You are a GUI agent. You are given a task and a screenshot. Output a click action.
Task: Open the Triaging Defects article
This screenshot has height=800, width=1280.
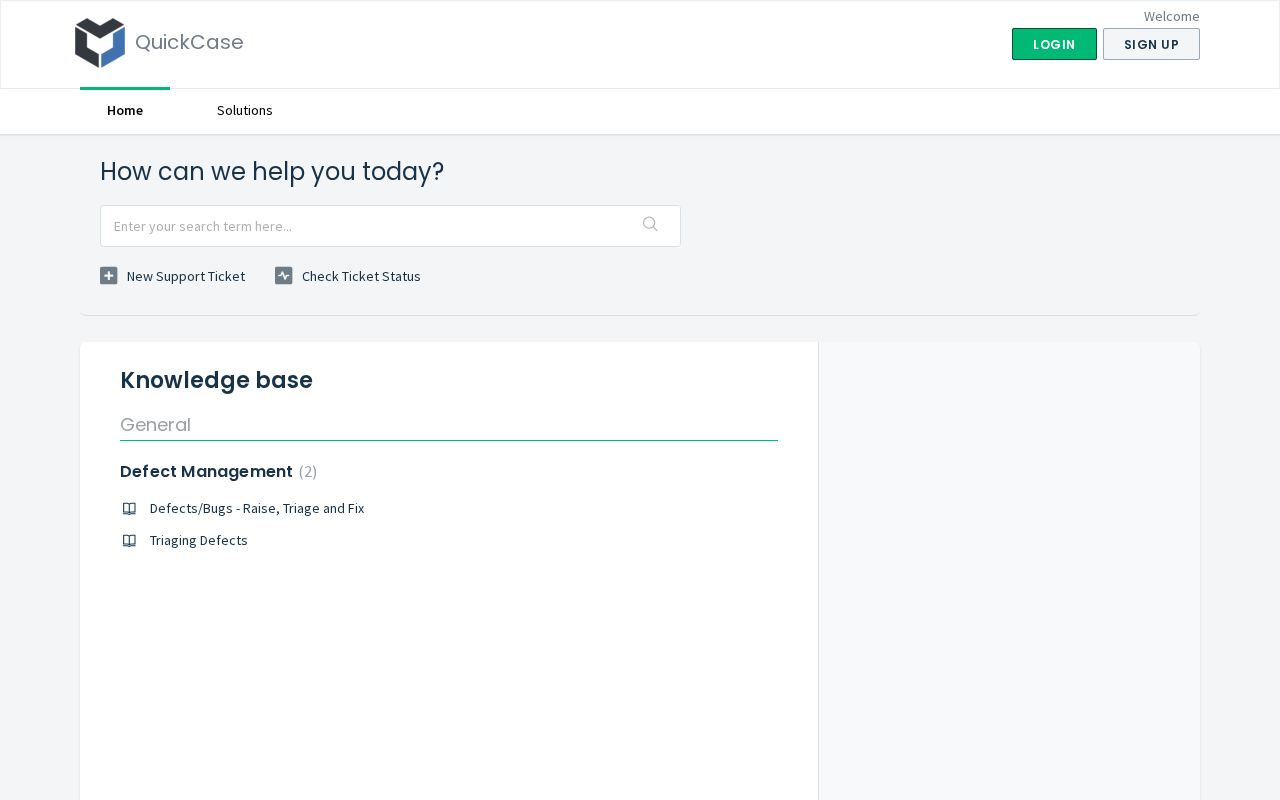coord(199,540)
